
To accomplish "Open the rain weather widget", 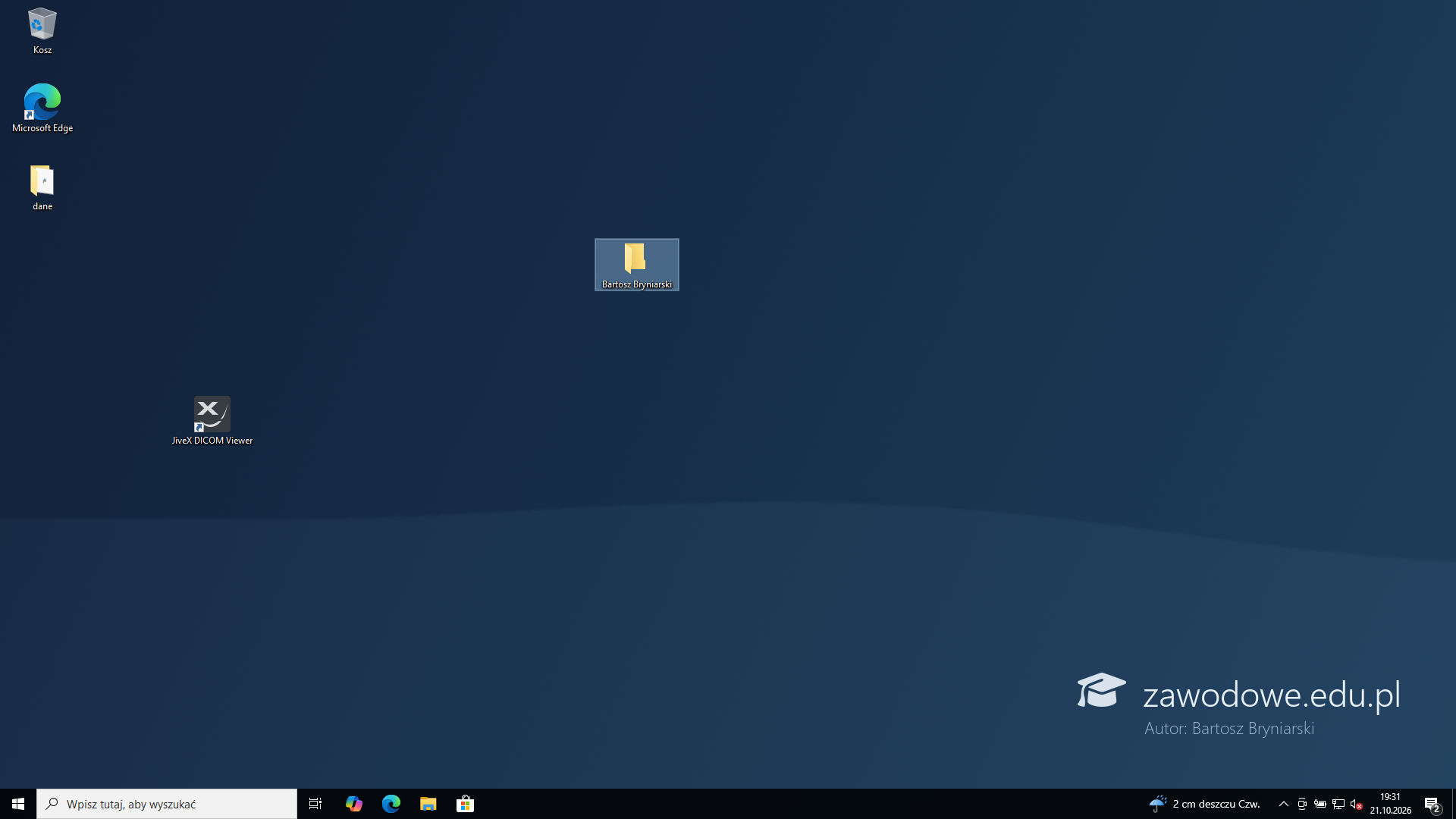I will [x=1204, y=804].
